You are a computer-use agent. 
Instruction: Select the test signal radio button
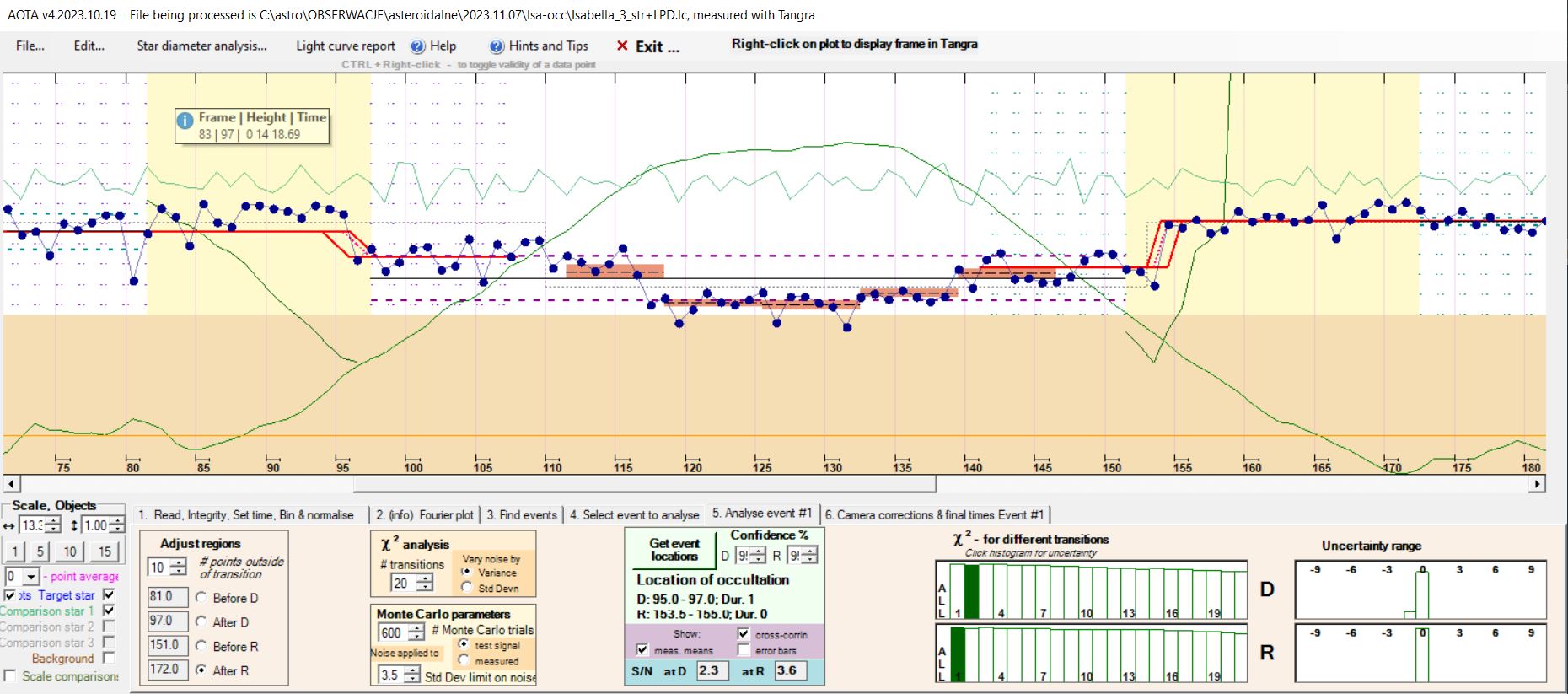pyautogui.click(x=464, y=644)
